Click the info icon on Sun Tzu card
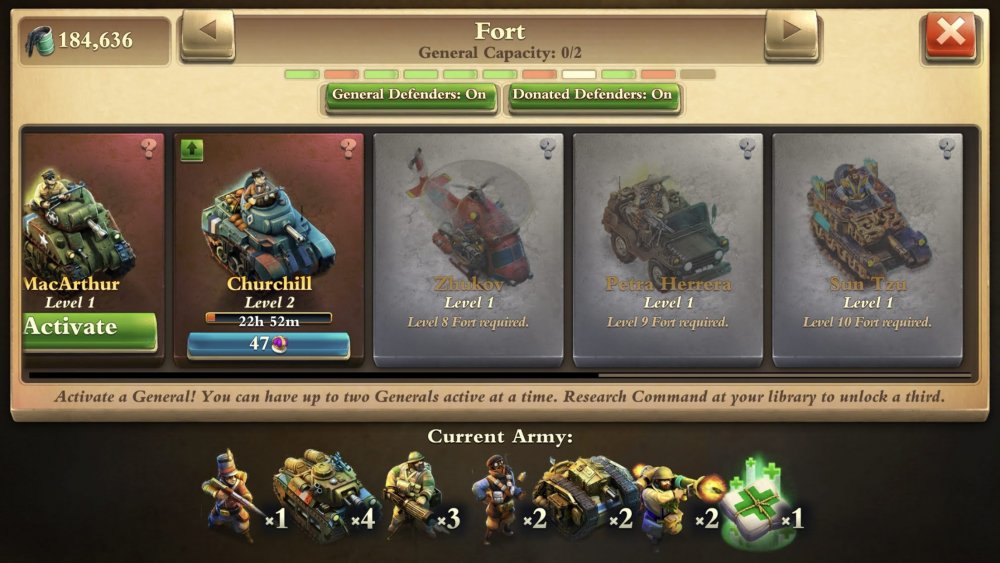1000x563 pixels. pos(946,148)
